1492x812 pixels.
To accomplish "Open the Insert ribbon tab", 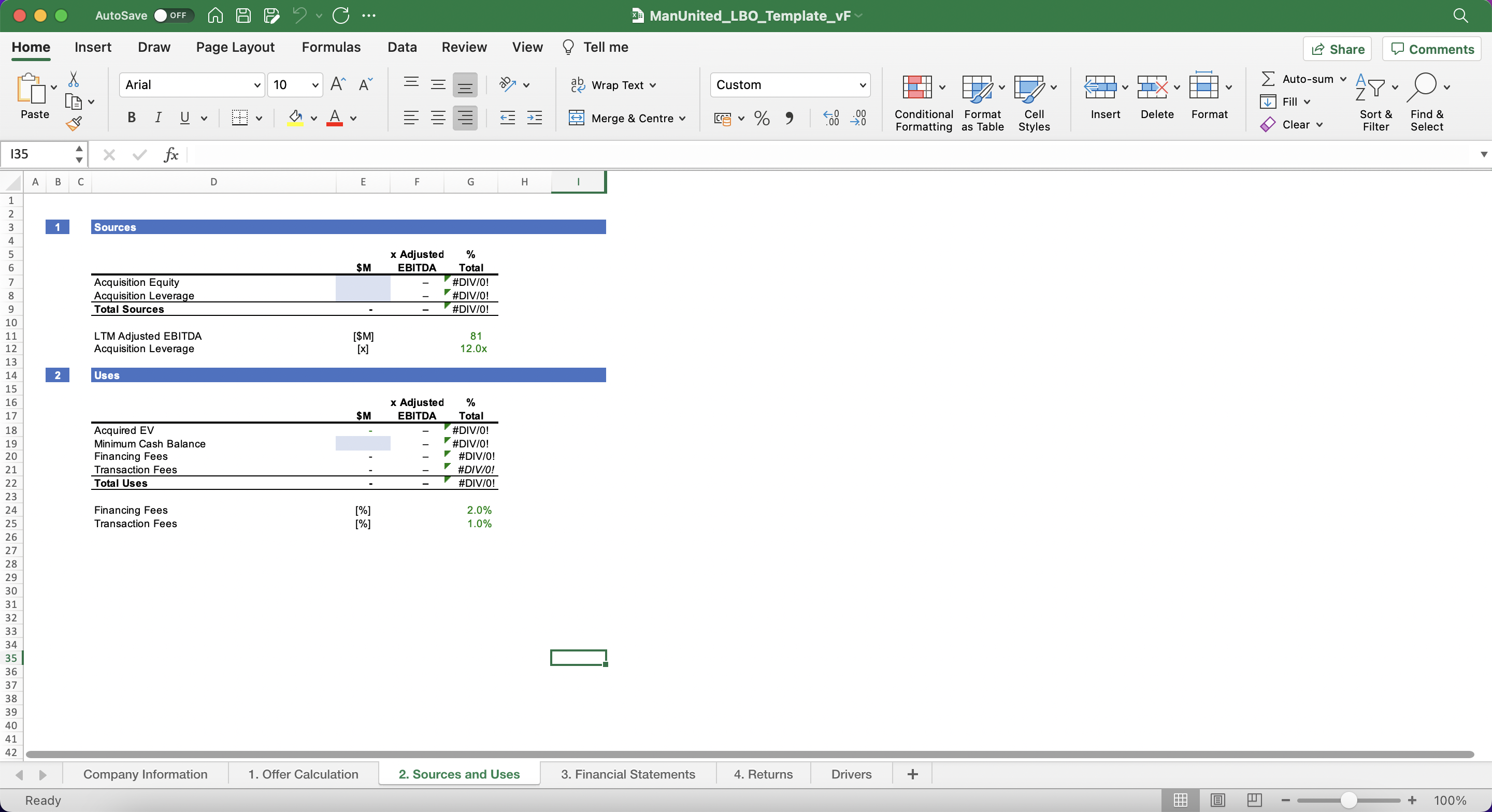I will 93,47.
